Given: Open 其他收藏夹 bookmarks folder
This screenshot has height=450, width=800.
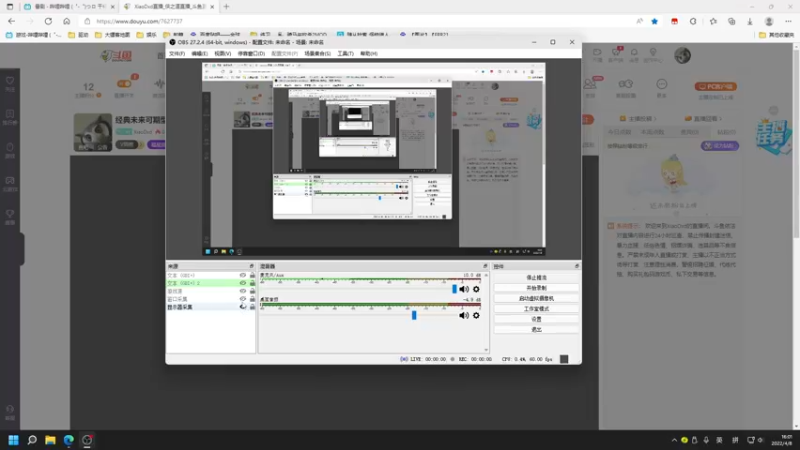Looking at the screenshot, I should 776,35.
